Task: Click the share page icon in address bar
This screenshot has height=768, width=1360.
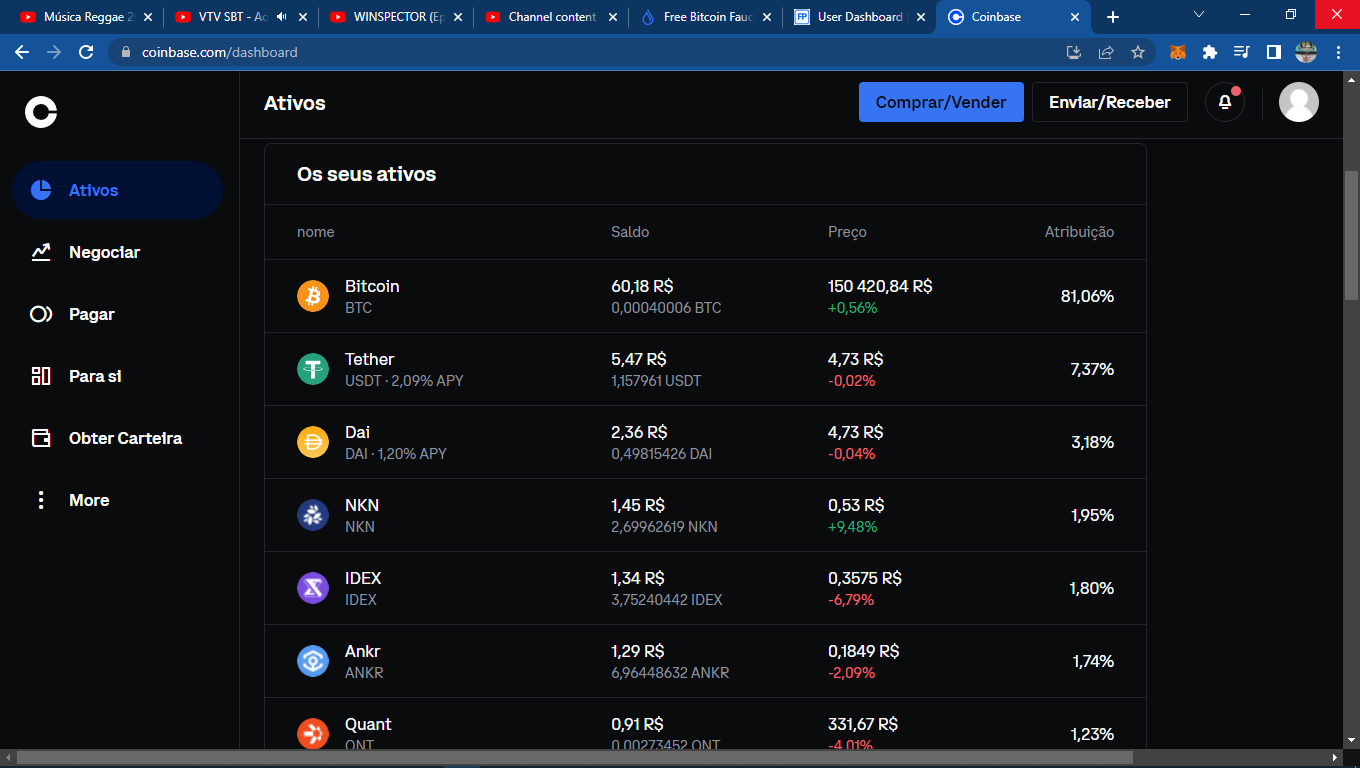Action: click(1106, 52)
